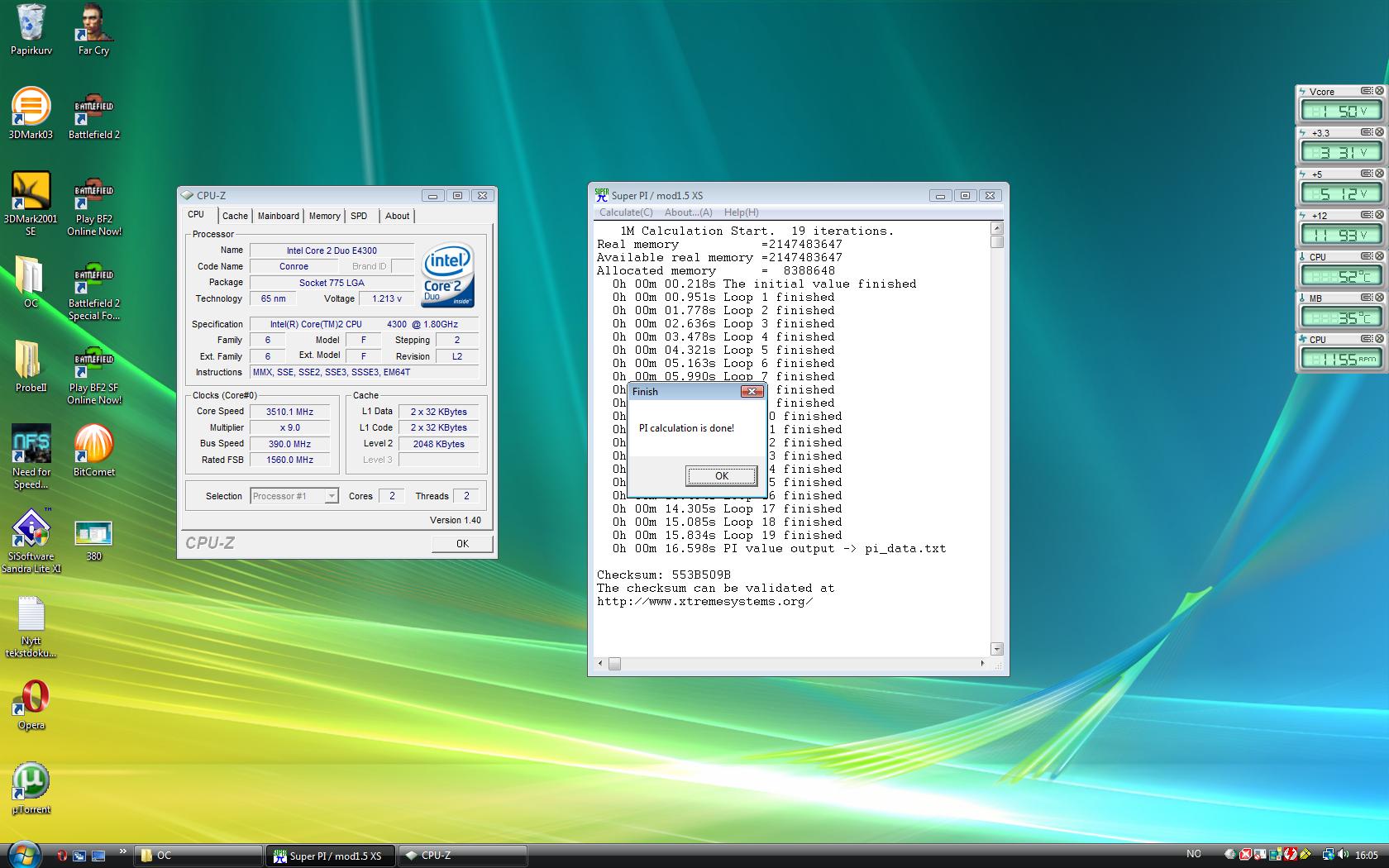Open the BitComet desktop icon

pos(93,451)
